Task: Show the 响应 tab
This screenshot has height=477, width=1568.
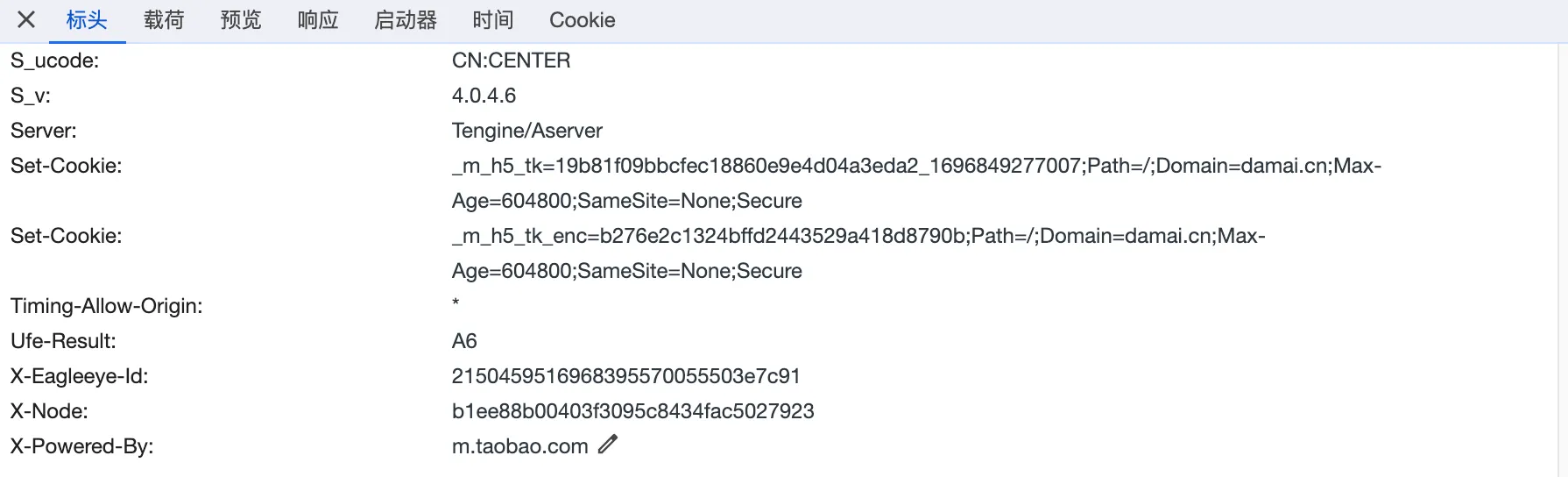Action: tap(318, 19)
